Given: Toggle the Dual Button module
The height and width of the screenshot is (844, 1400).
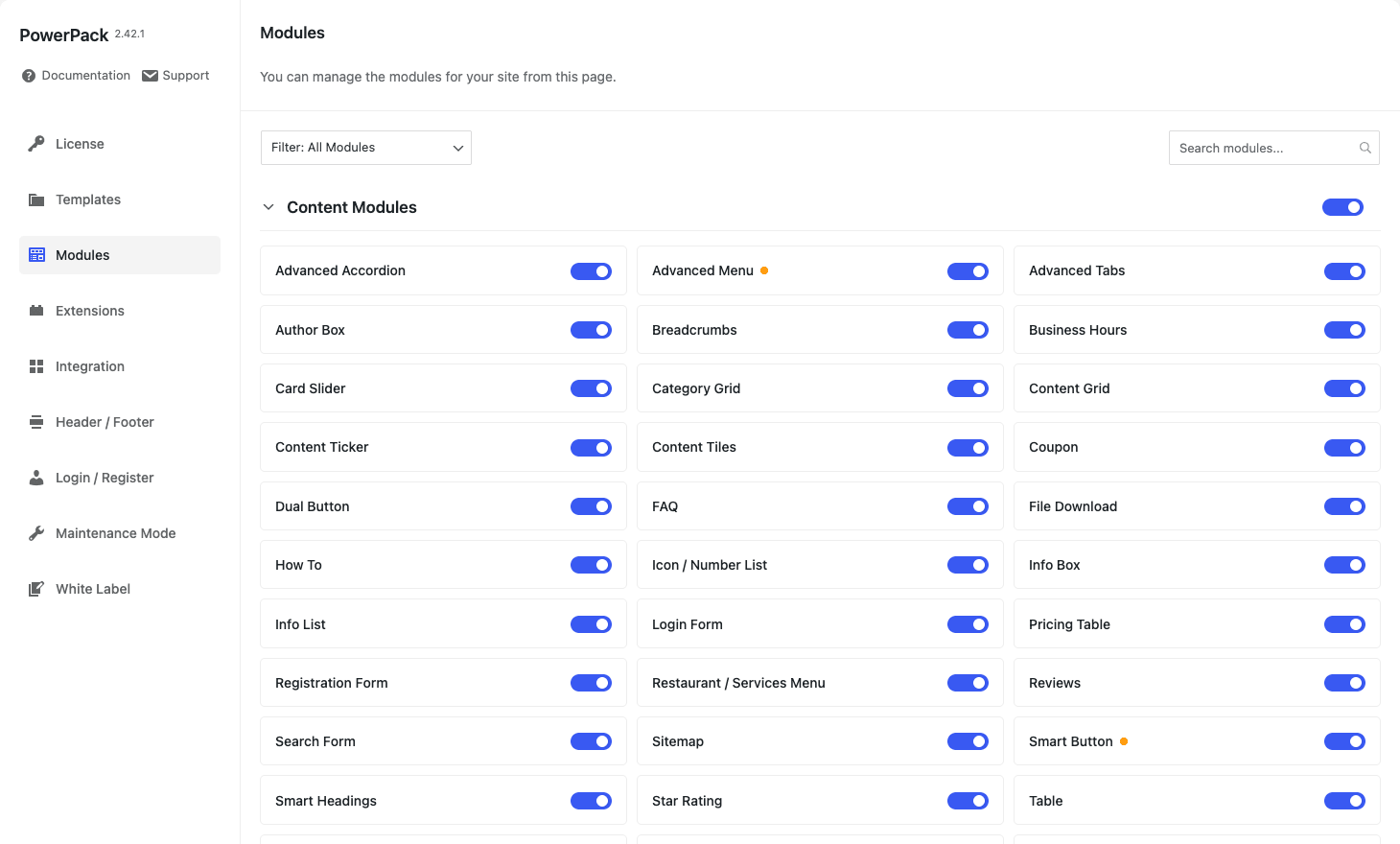Looking at the screenshot, I should click(591, 506).
